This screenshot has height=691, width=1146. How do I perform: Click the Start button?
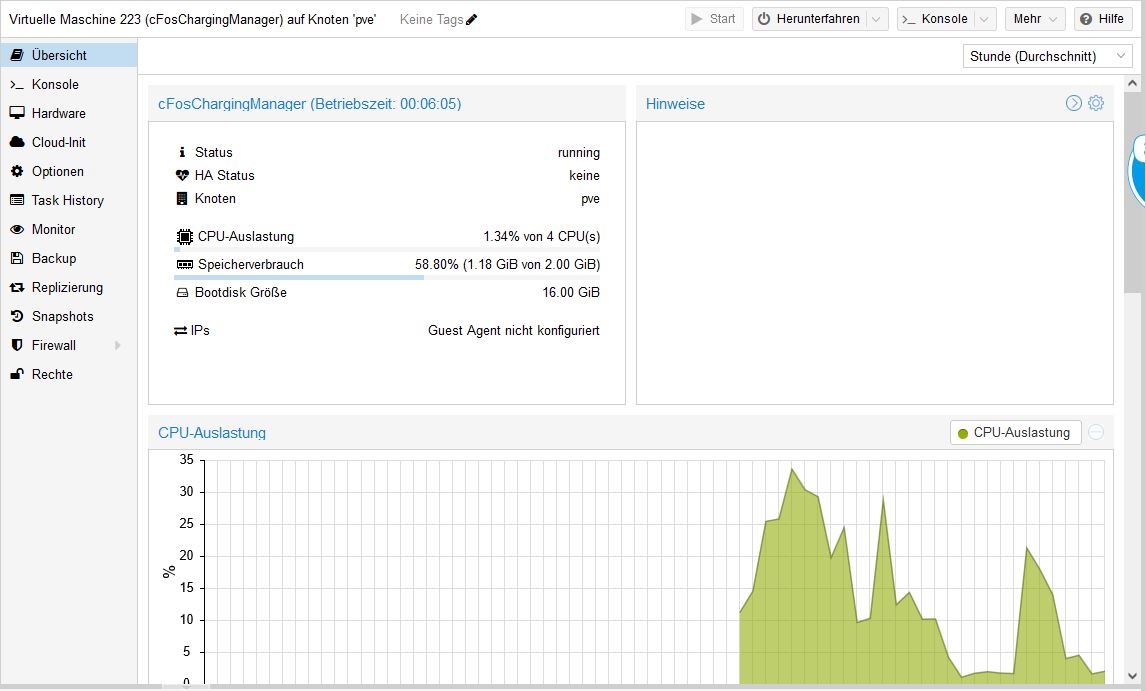pyautogui.click(x=714, y=19)
